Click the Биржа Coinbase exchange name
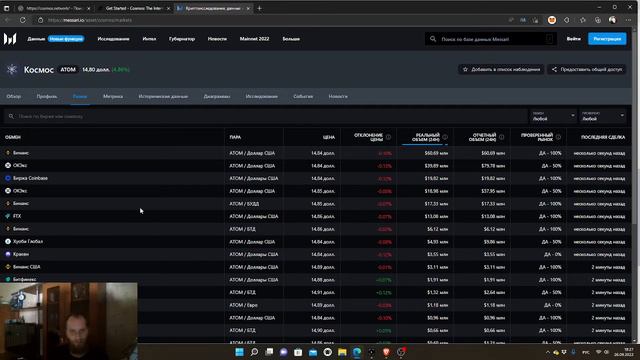640x360 pixels. (30, 178)
